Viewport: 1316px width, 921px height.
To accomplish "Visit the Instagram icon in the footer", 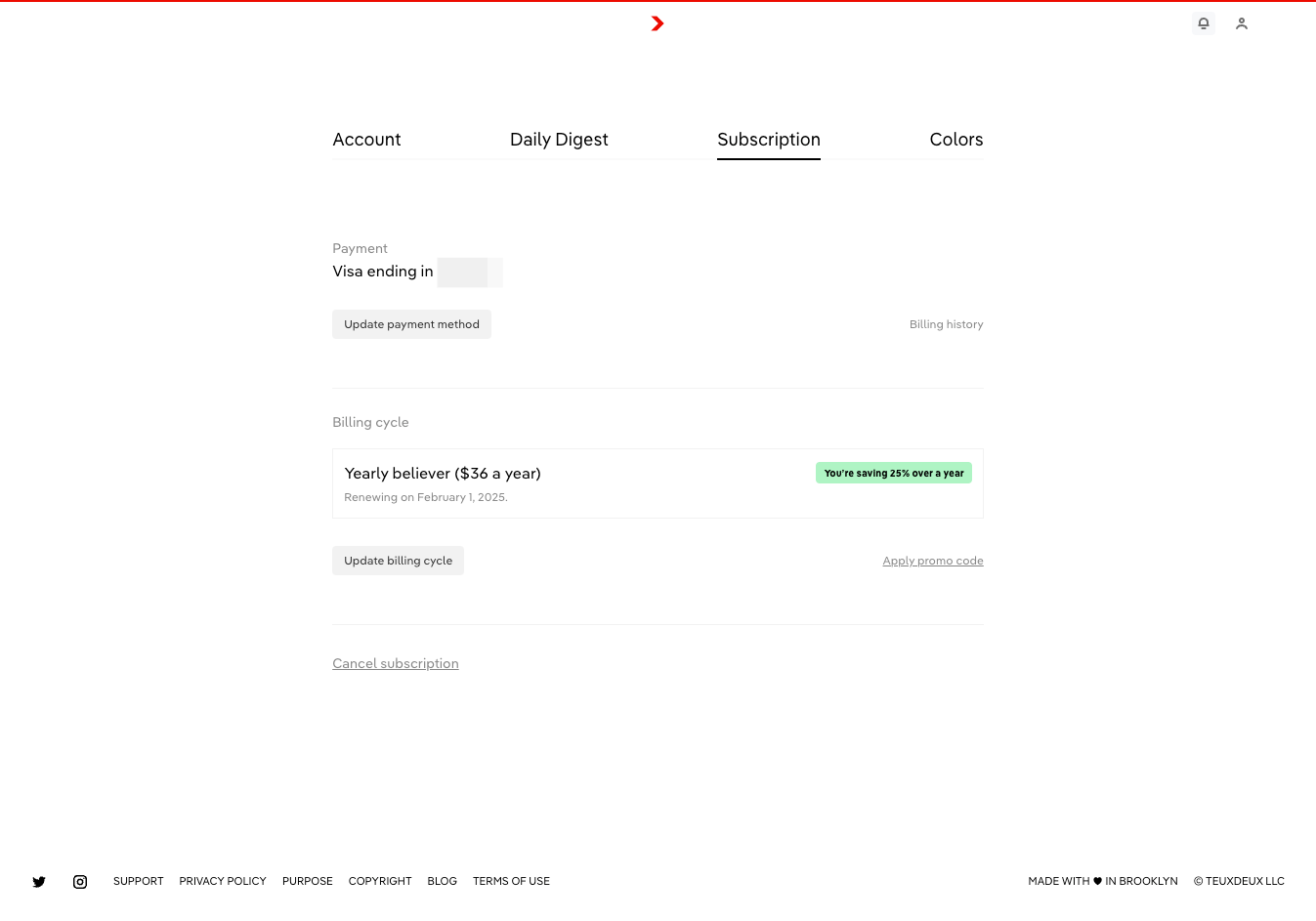I will [80, 882].
